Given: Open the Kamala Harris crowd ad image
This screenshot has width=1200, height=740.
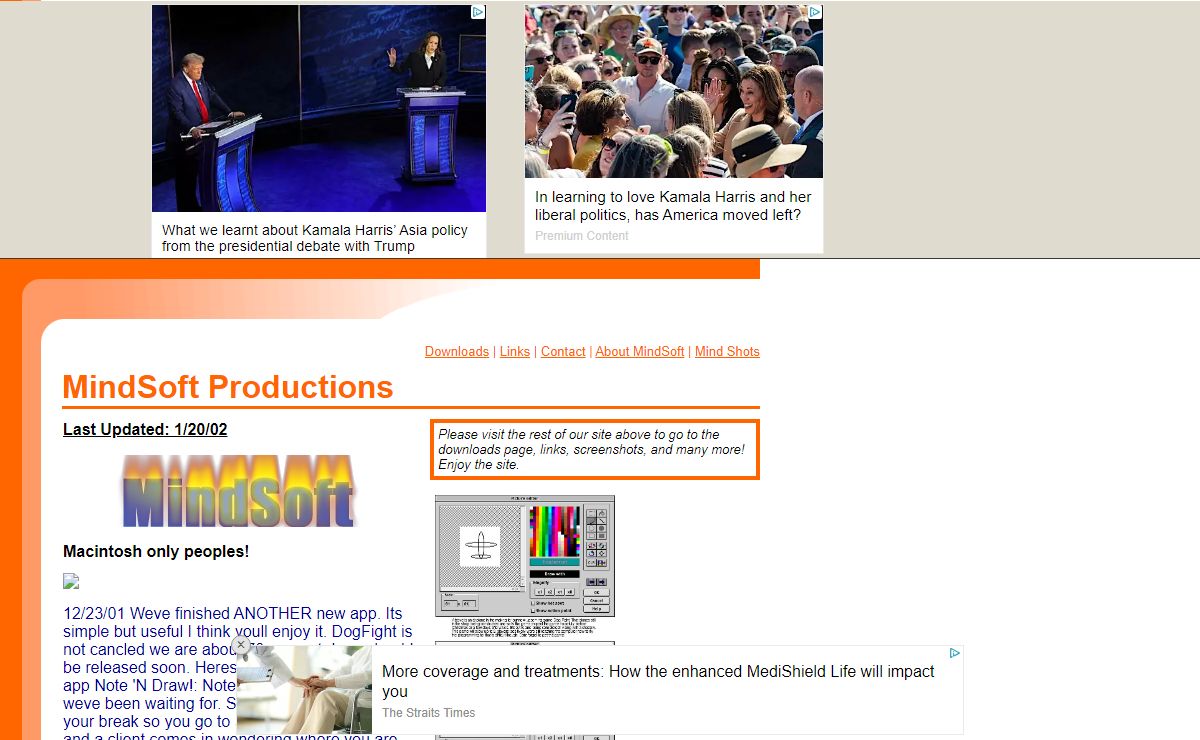Looking at the screenshot, I should 674,91.
